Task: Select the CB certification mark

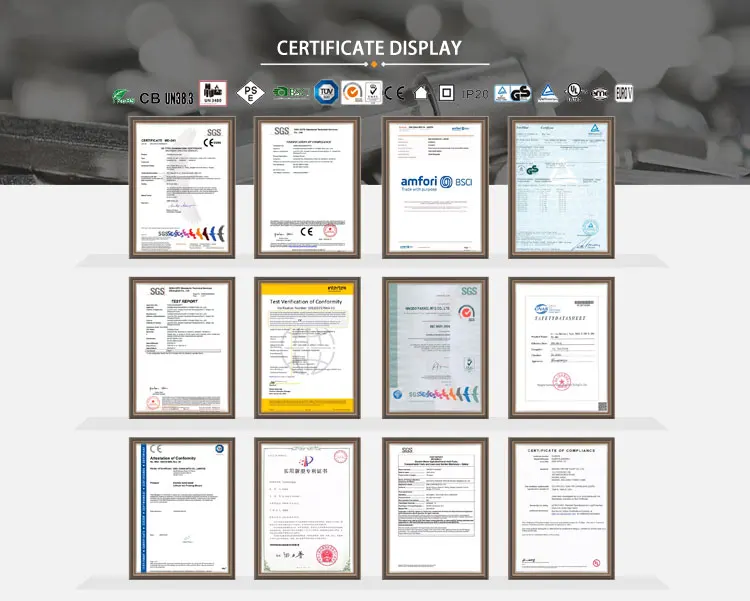Action: pos(149,94)
